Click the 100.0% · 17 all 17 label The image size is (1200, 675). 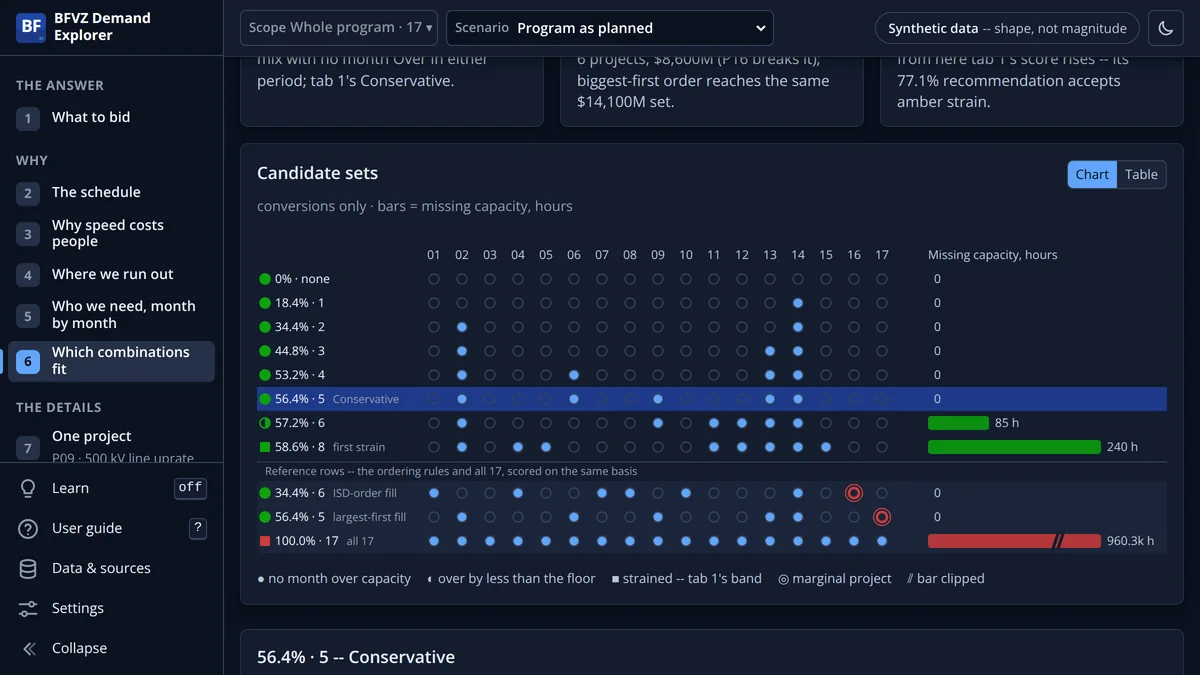(x=324, y=541)
